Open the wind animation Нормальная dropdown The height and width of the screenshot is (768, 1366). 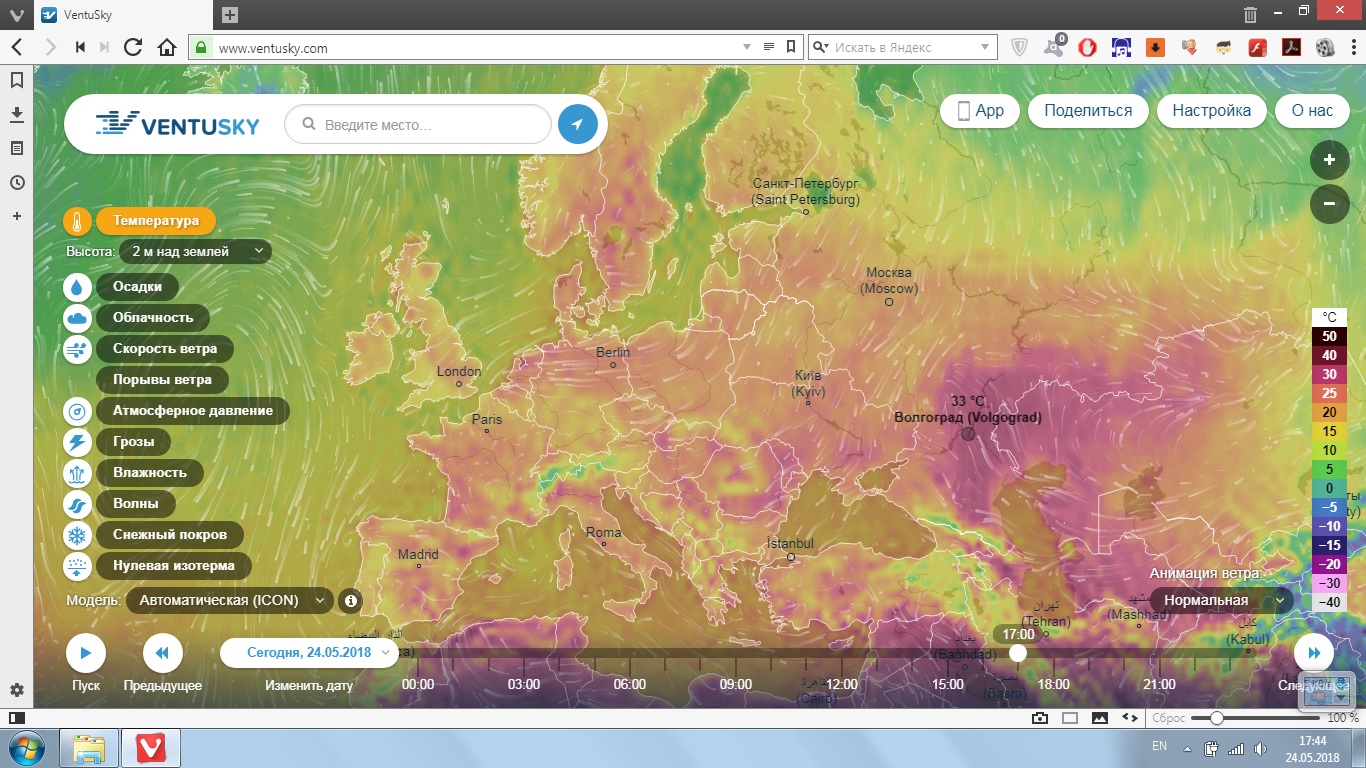click(x=1221, y=601)
